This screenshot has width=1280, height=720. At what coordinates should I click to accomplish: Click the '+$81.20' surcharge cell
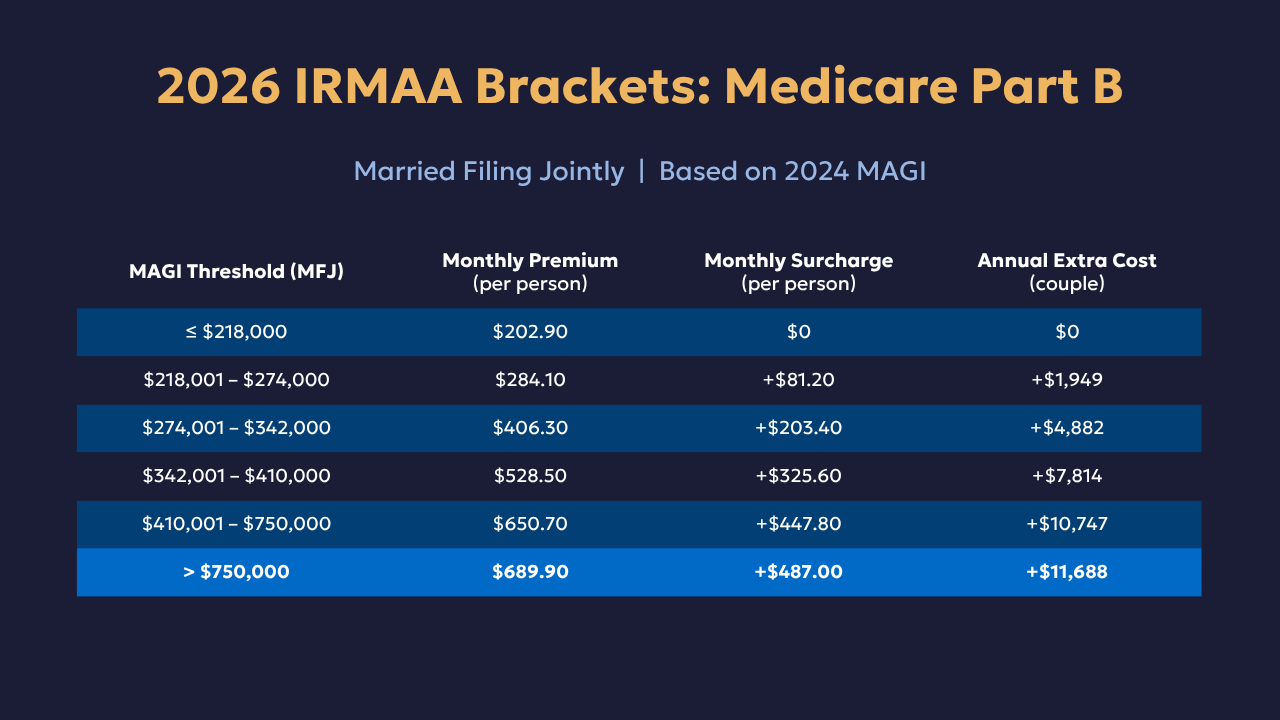coord(798,380)
